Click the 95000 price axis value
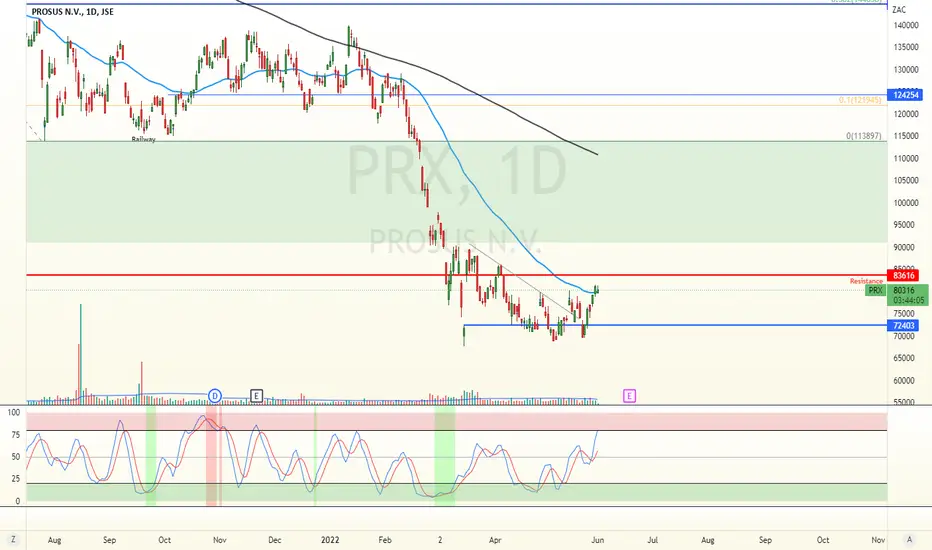This screenshot has width=932, height=550. 906,225
